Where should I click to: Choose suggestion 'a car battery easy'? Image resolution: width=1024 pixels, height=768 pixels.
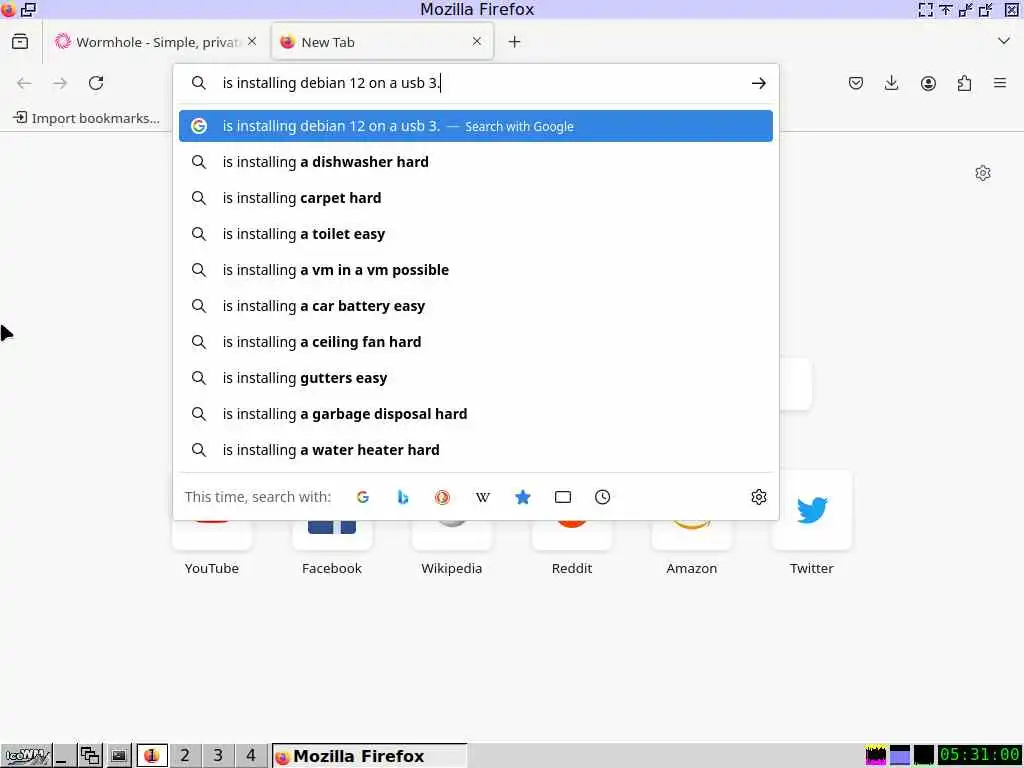(476, 306)
